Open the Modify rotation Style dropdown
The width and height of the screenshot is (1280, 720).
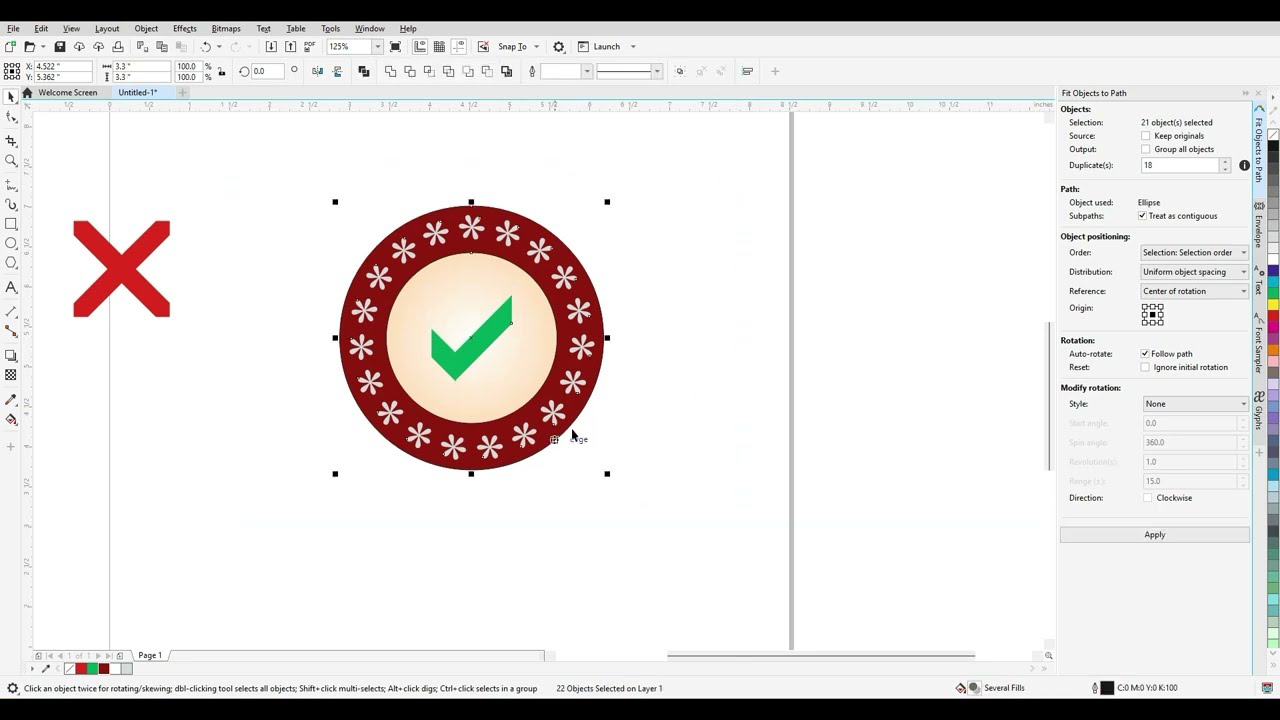1195,404
